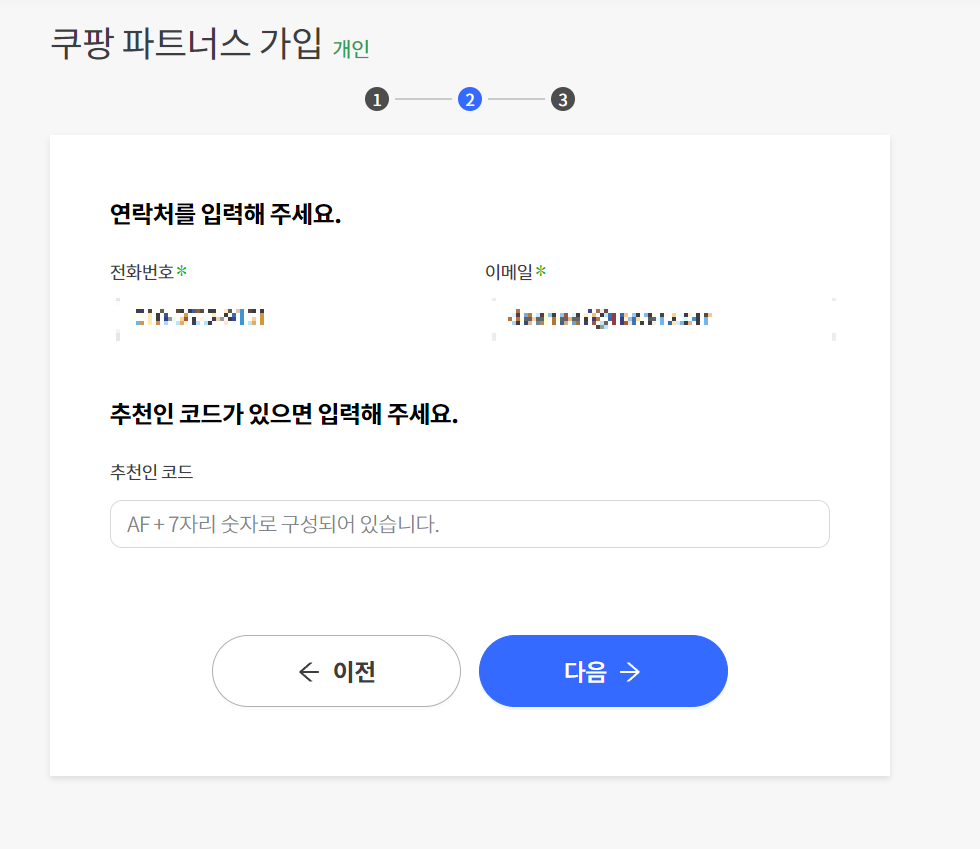Click the 이메일 field label
The image size is (980, 849).
pyautogui.click(x=509, y=272)
